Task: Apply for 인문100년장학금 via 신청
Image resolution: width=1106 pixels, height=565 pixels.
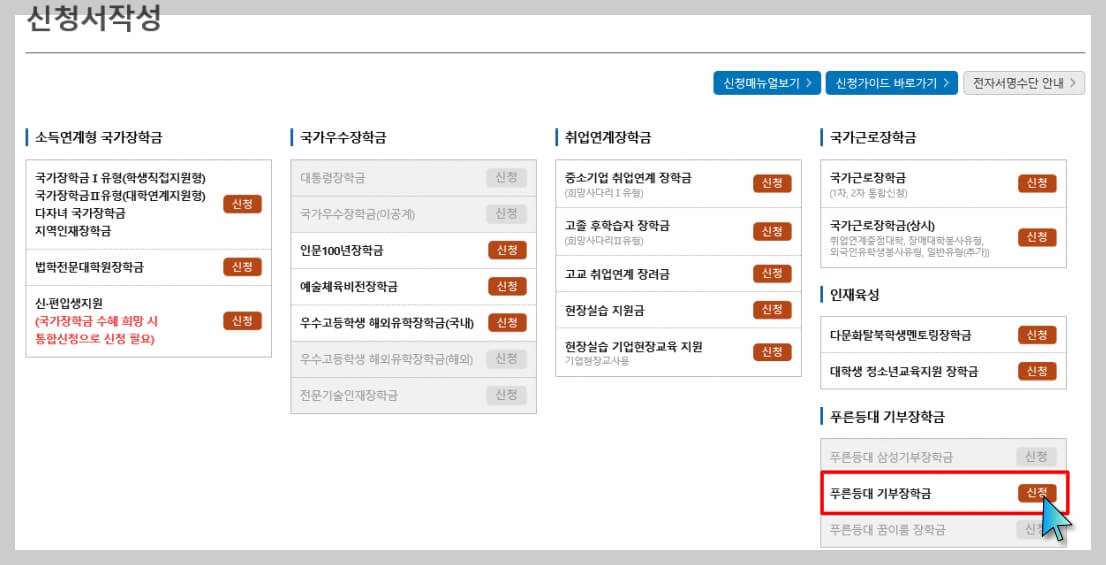Action: [x=507, y=250]
